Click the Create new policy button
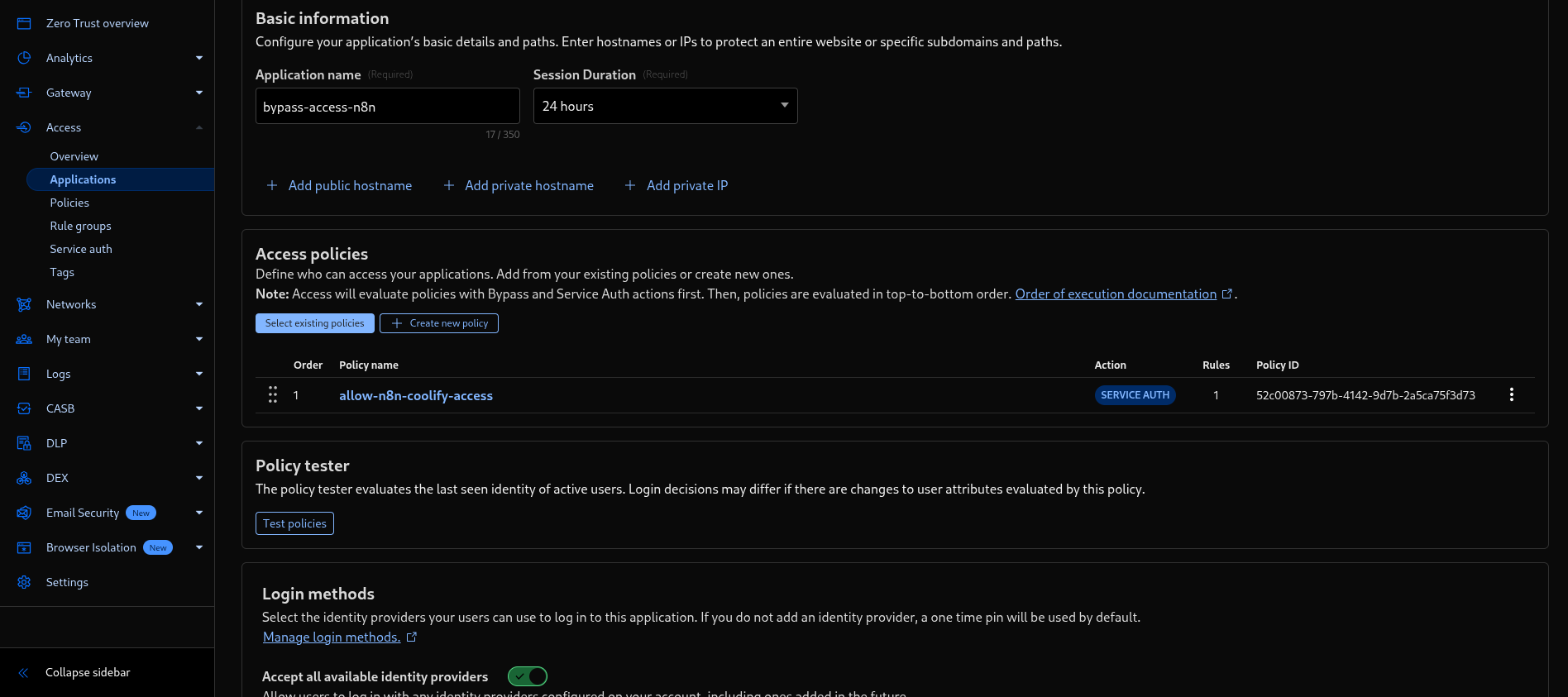The image size is (1568, 697). click(439, 323)
